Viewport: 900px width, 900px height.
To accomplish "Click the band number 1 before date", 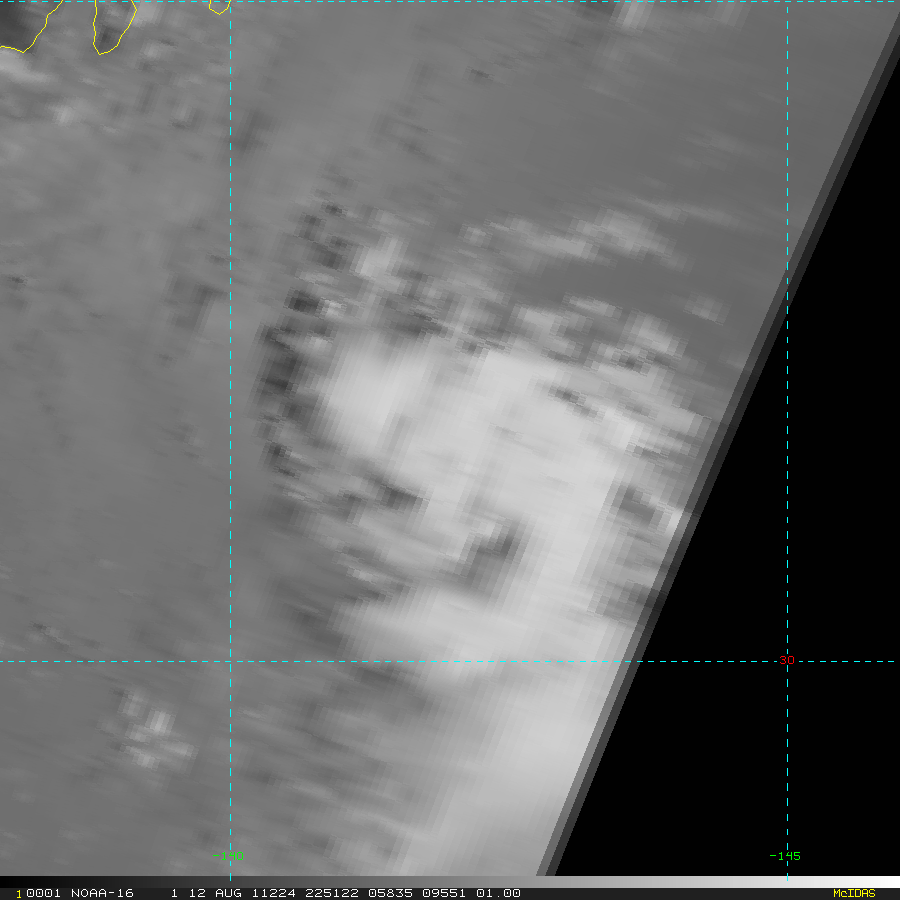I will pos(174,893).
